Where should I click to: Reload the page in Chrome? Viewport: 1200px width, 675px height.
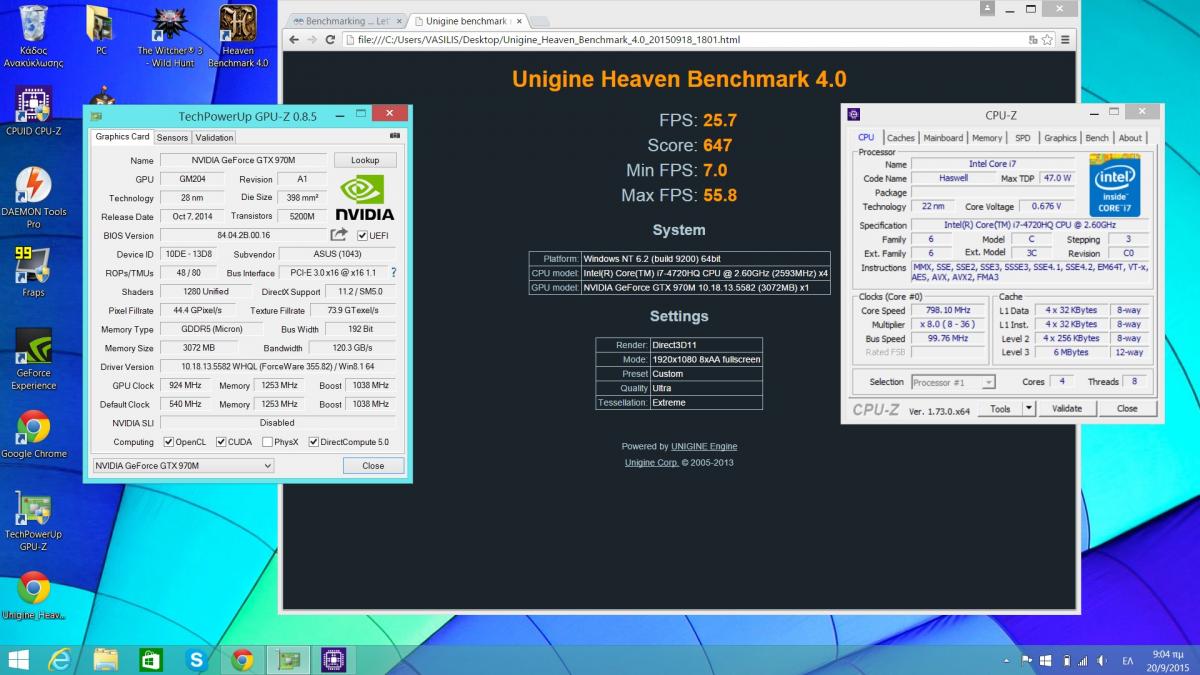330,40
